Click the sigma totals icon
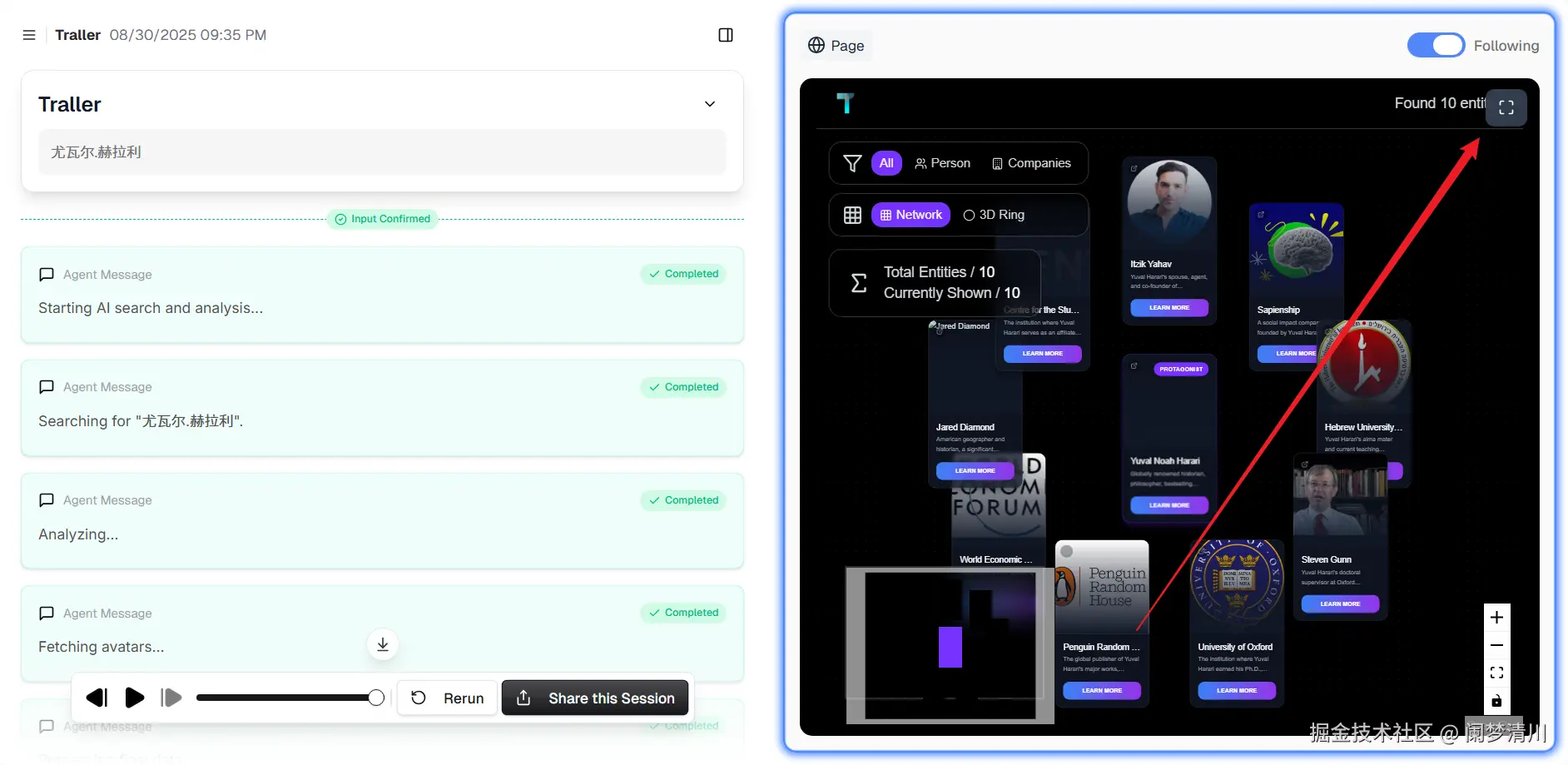The height and width of the screenshot is (765, 1568). coord(859,283)
